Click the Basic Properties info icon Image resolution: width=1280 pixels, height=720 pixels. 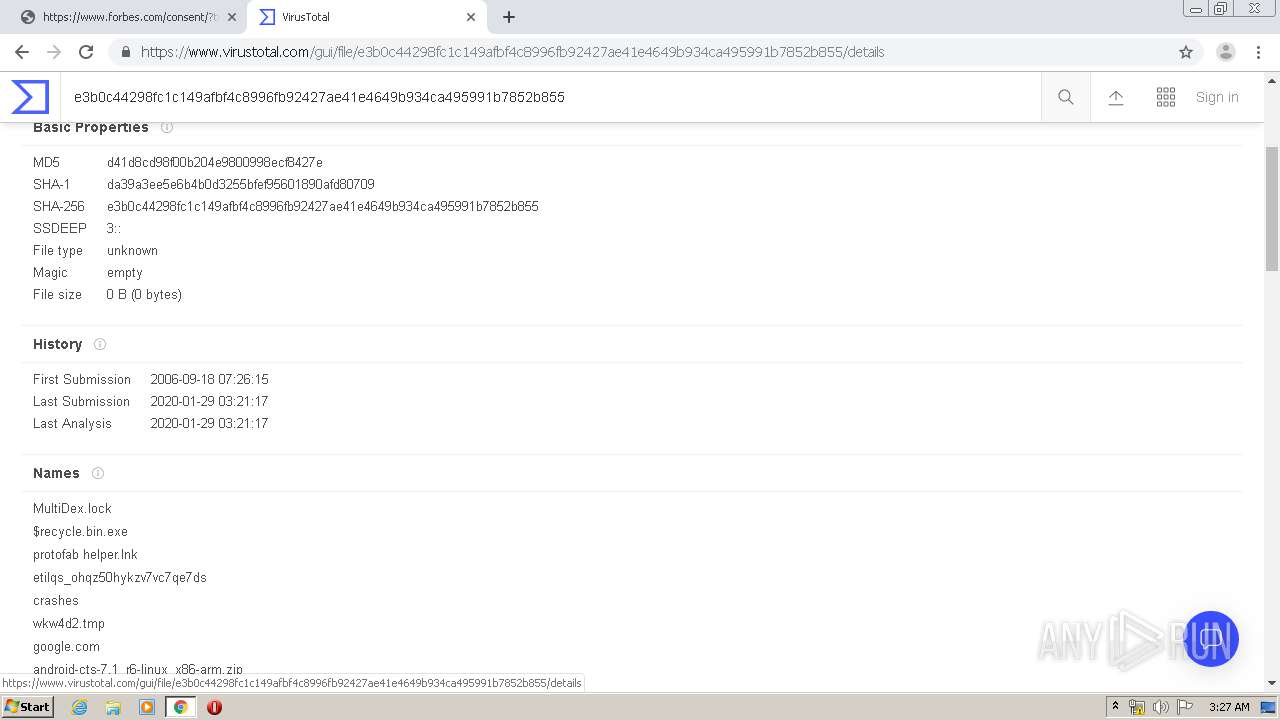(x=167, y=127)
